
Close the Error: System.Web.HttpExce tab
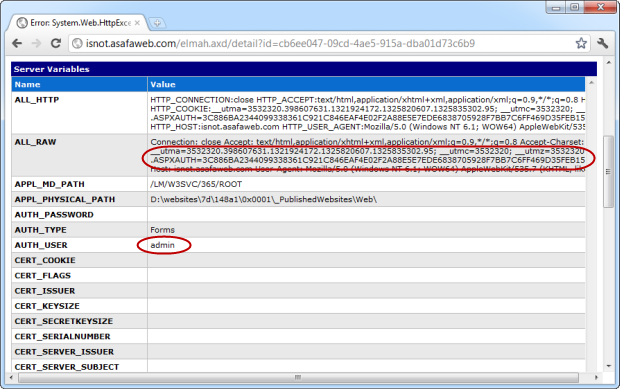tap(137, 23)
